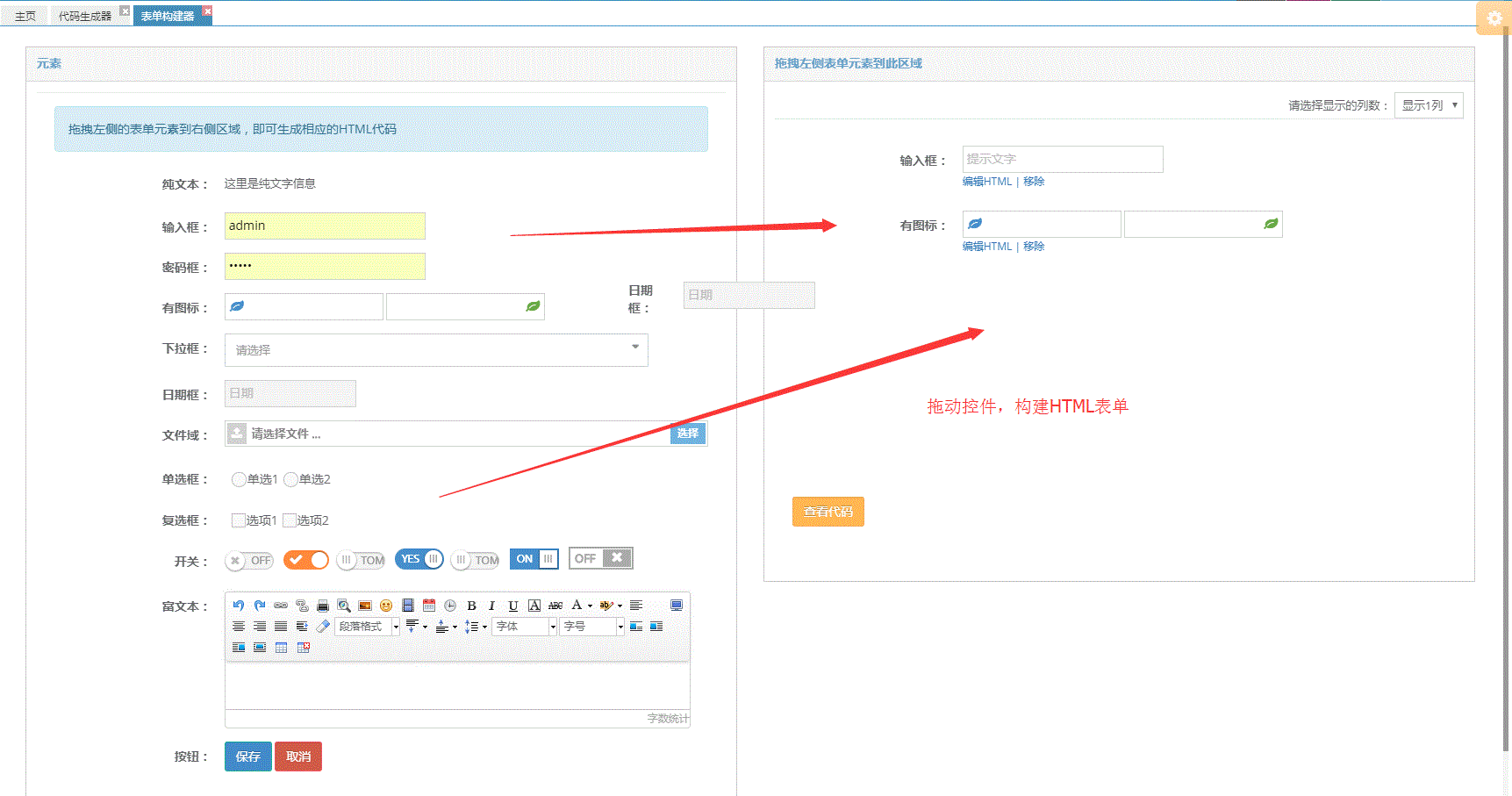This screenshot has width=1512, height=796.
Task: Click the 选择 file chooser button
Action: tap(688, 434)
